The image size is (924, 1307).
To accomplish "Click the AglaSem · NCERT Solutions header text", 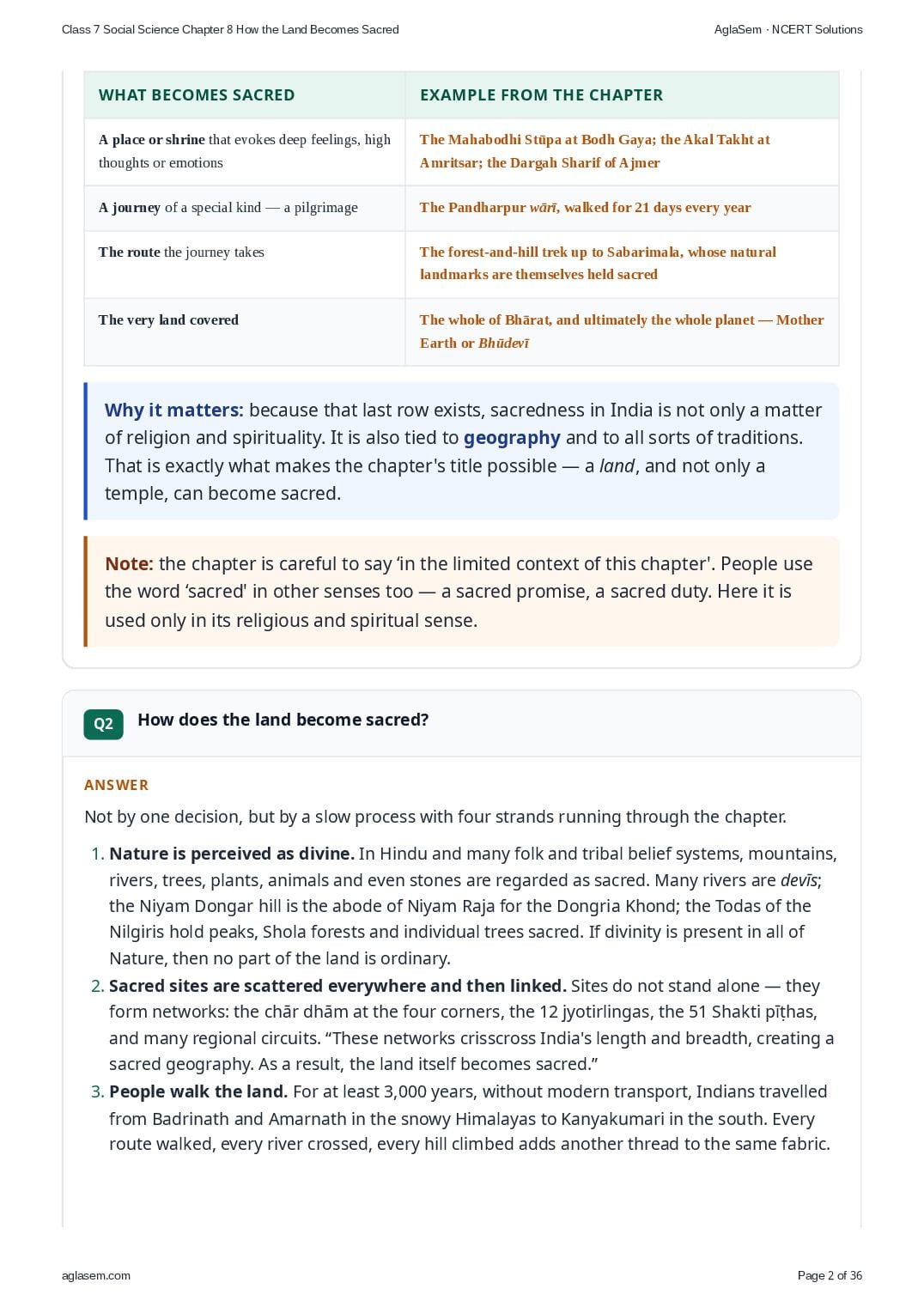I will (788, 29).
